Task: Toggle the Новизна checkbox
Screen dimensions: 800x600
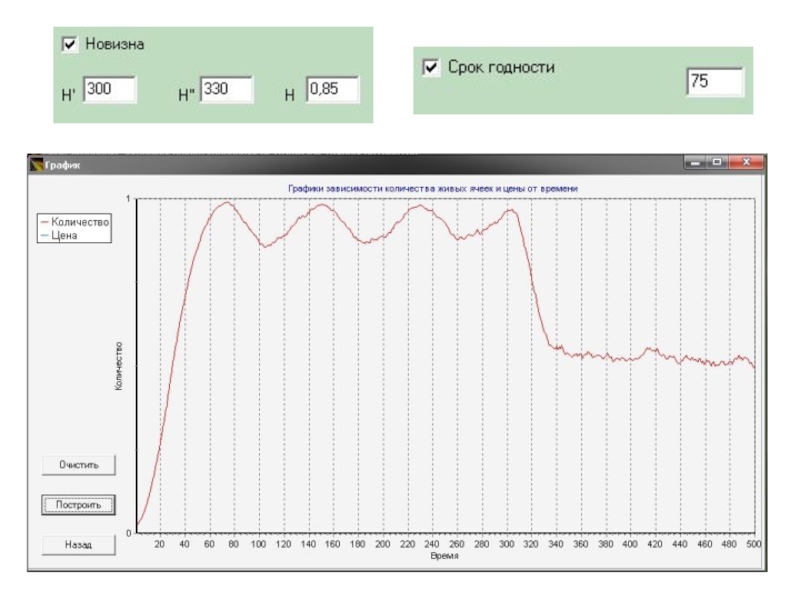Action: tap(70, 45)
